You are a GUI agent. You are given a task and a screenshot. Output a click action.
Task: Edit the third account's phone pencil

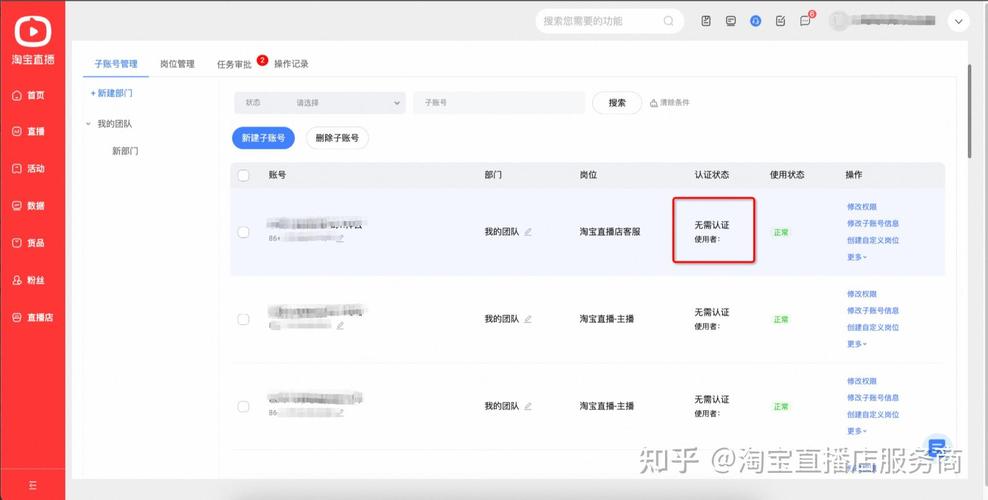340,413
